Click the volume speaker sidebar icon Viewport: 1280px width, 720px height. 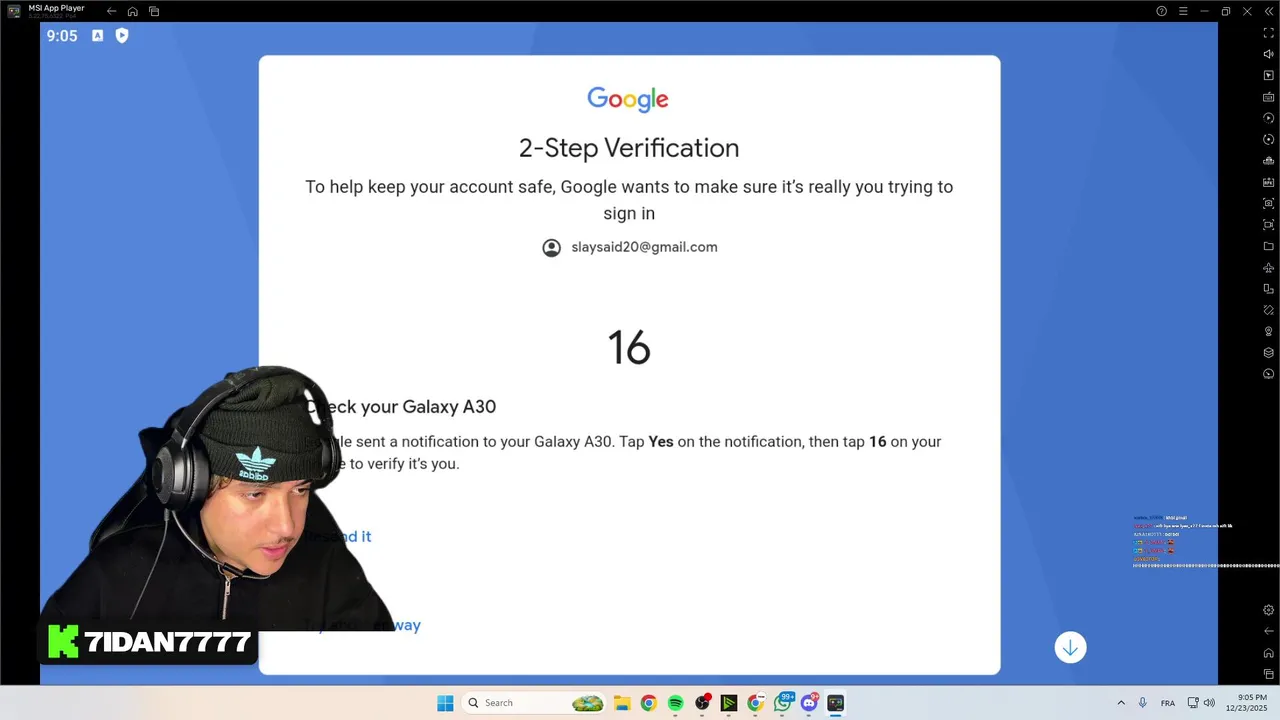click(1268, 54)
